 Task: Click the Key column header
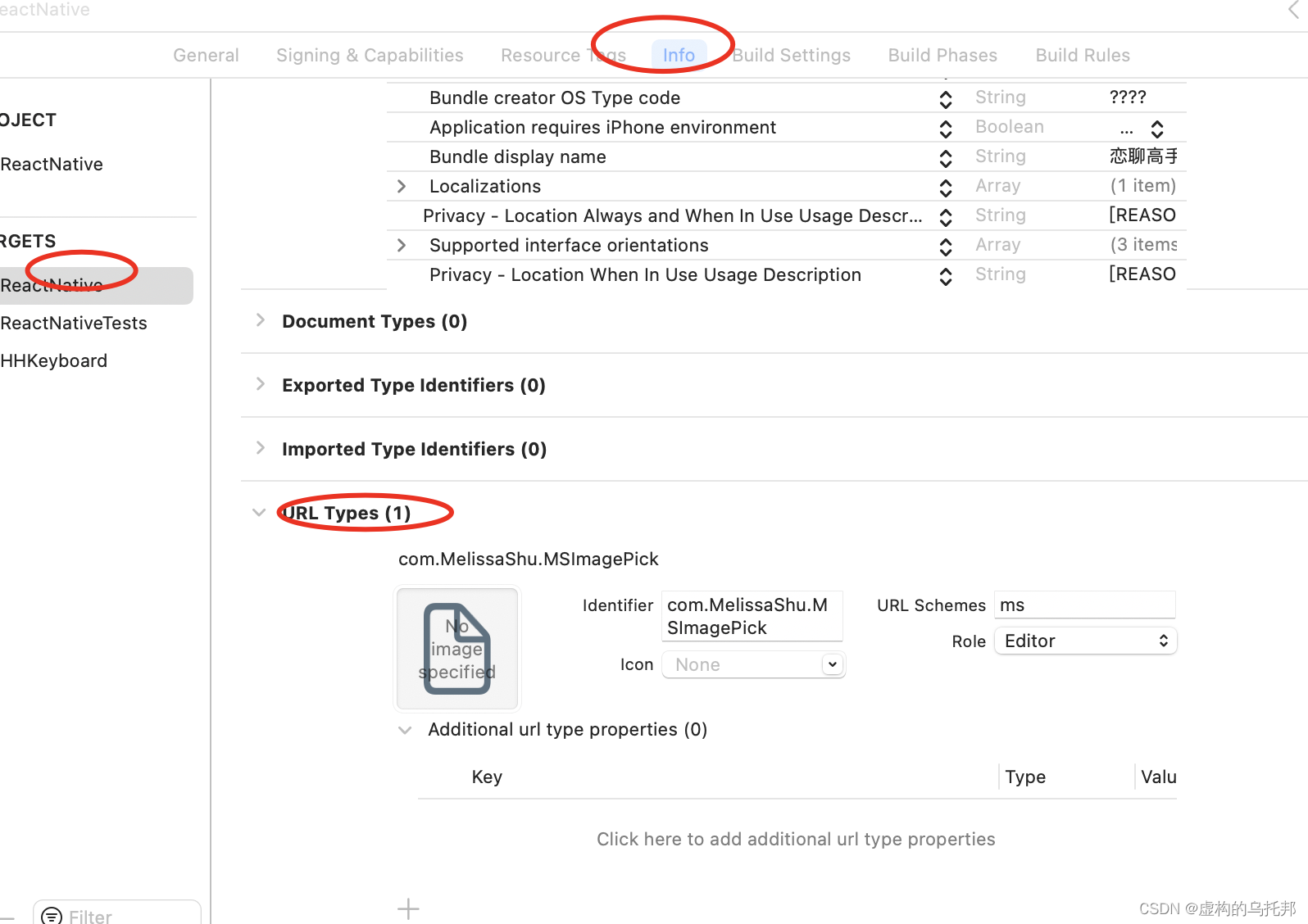point(487,777)
